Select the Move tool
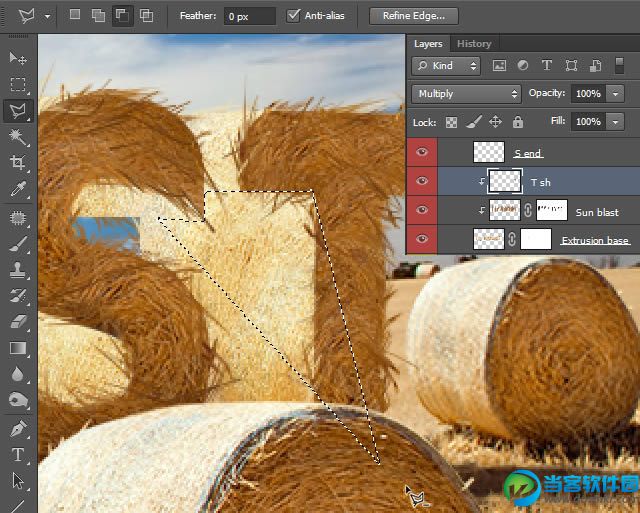 coord(18,59)
